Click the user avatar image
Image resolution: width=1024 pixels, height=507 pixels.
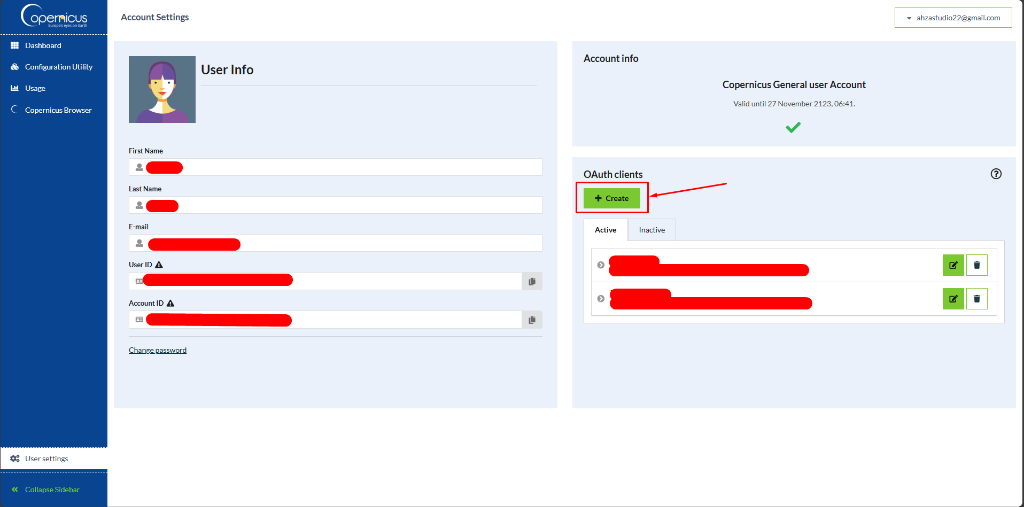pos(162,90)
